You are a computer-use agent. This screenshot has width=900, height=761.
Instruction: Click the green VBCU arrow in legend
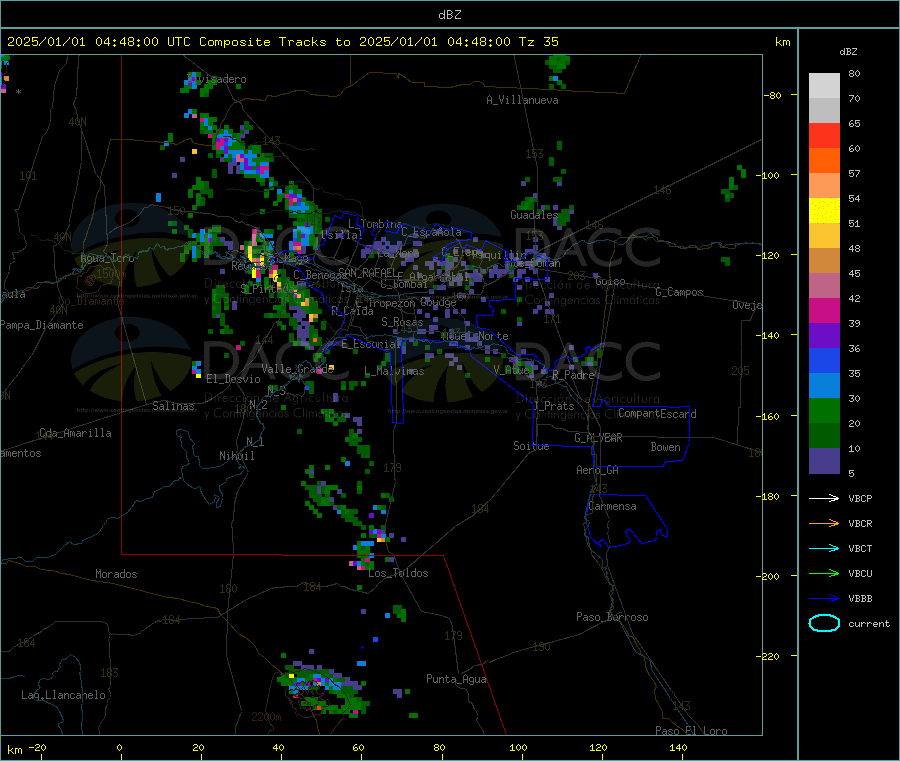[824, 573]
